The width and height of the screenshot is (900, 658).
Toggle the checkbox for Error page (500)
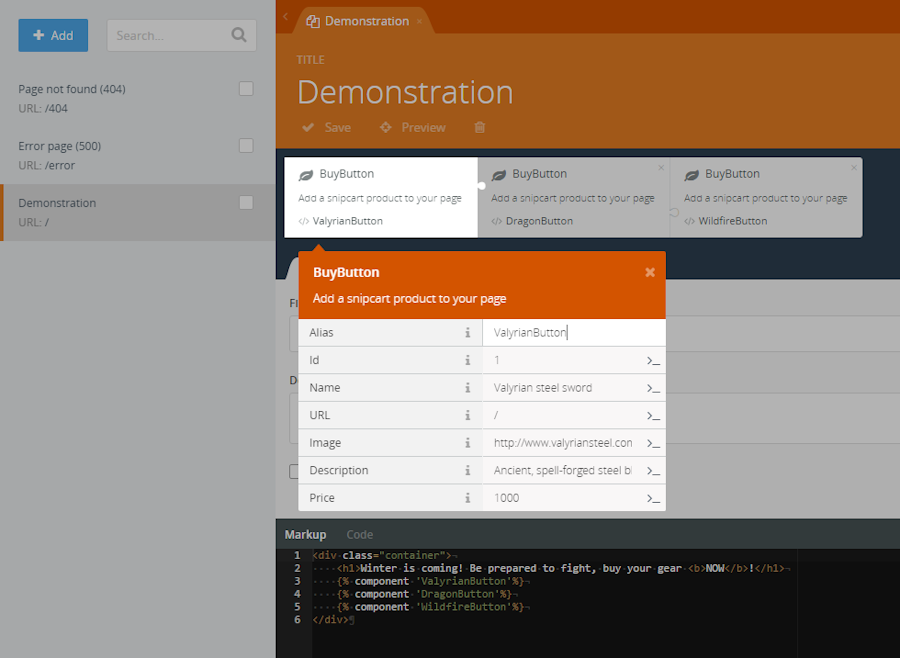246,144
